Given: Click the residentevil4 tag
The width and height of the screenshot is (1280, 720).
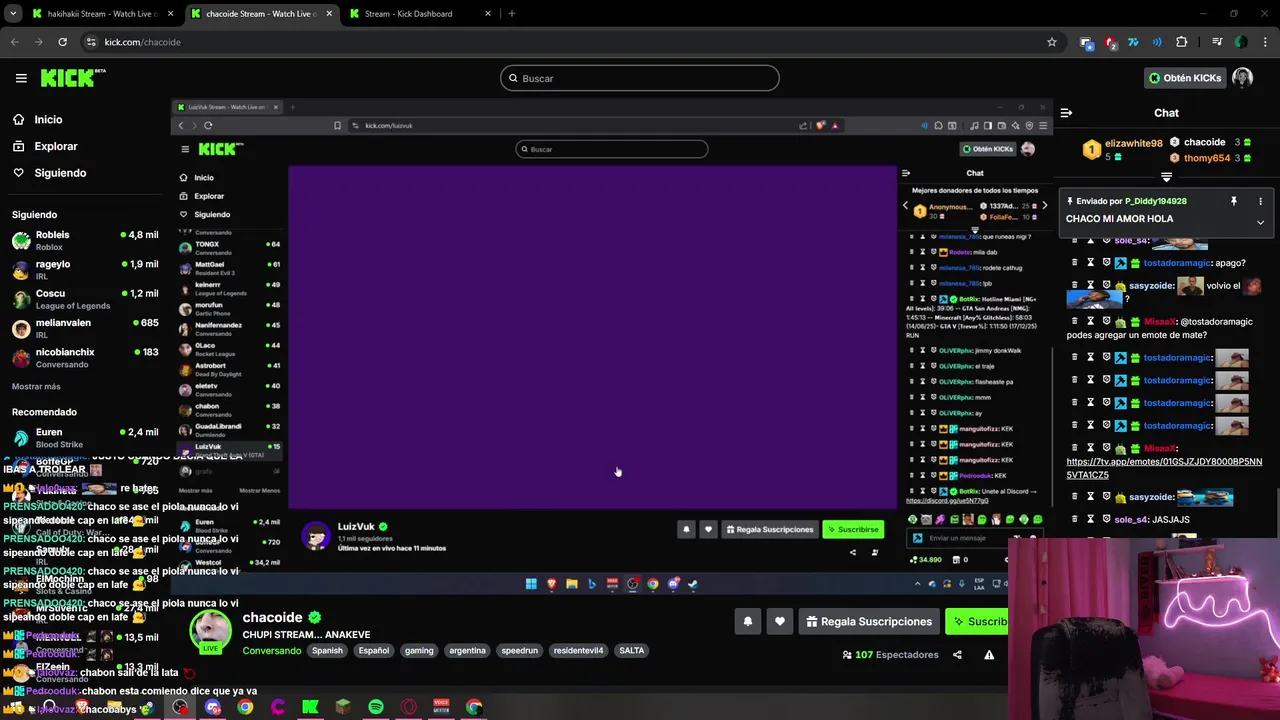Looking at the screenshot, I should (x=578, y=650).
